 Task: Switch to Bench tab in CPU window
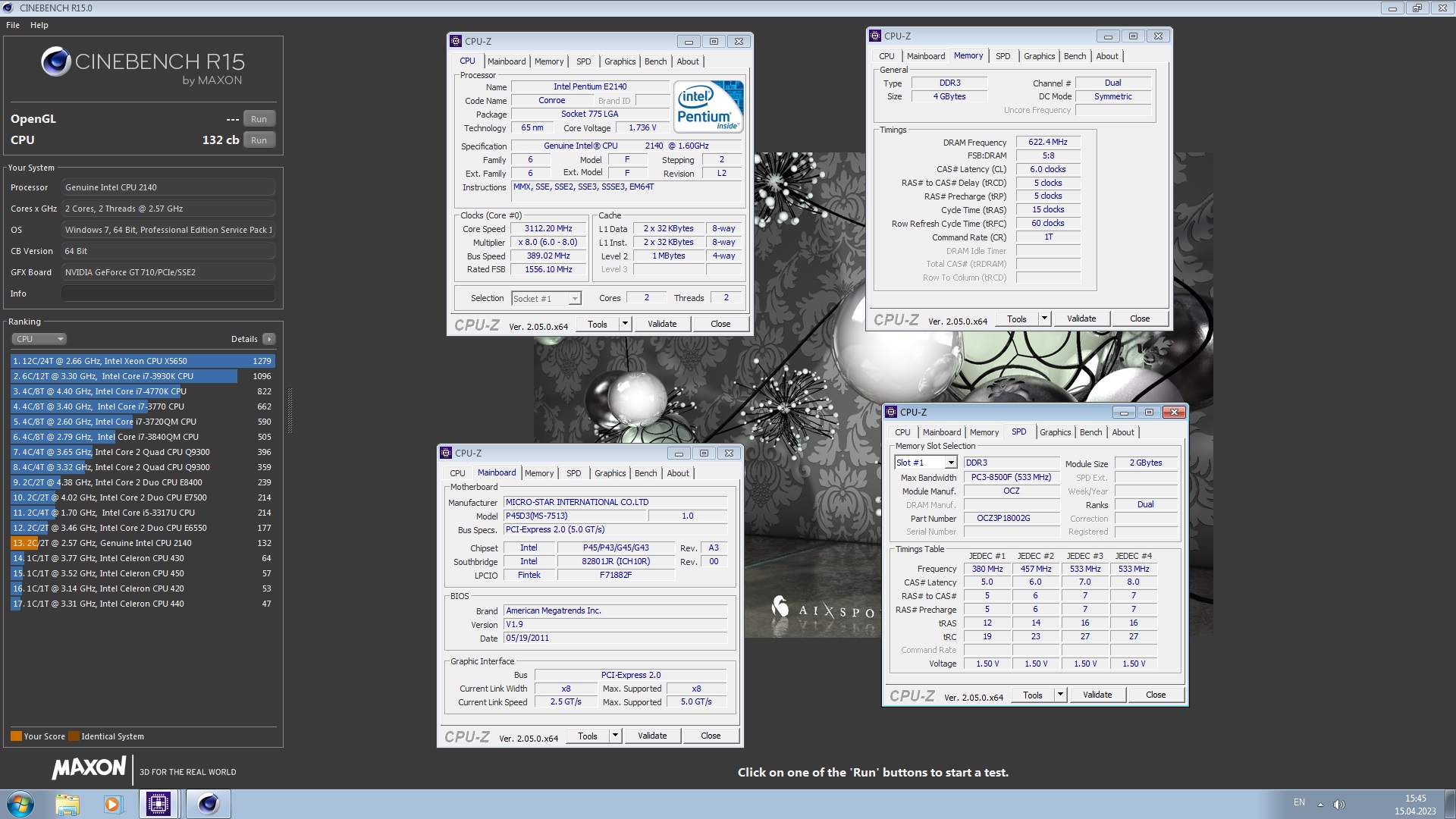655,61
